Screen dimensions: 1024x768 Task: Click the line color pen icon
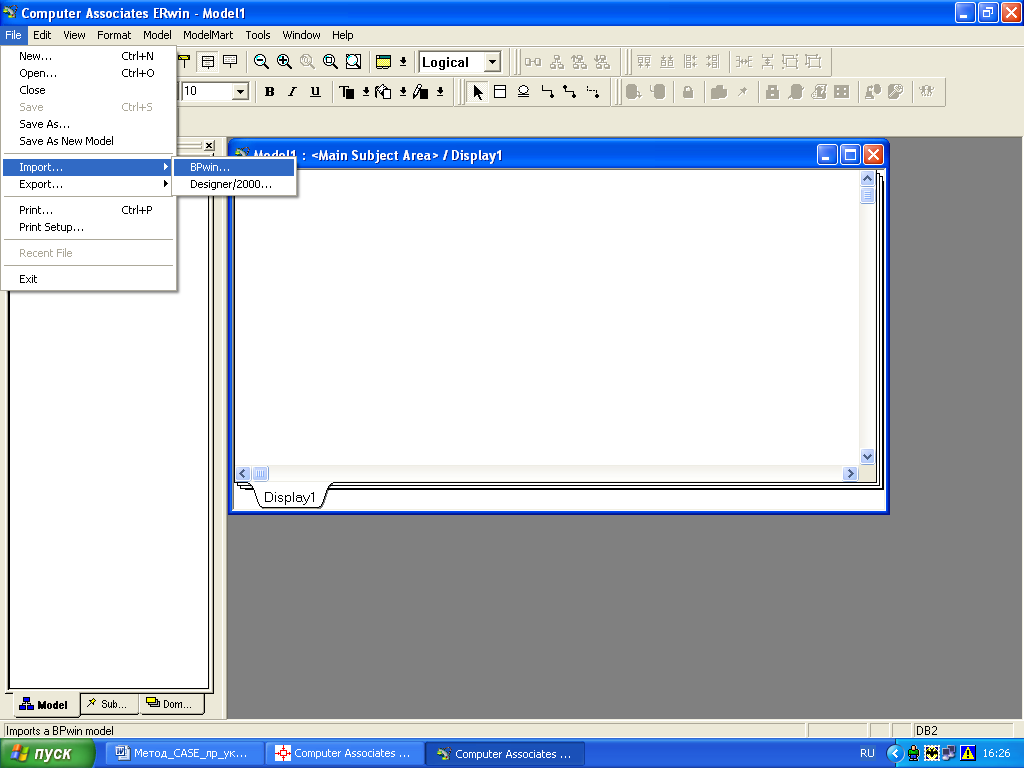[421, 92]
